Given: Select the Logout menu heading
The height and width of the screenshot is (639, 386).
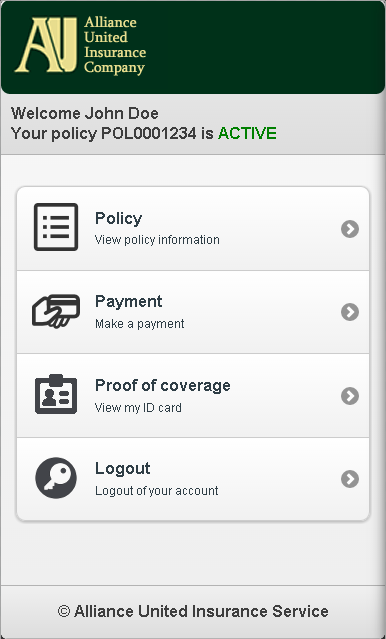Looking at the screenshot, I should (x=123, y=468).
